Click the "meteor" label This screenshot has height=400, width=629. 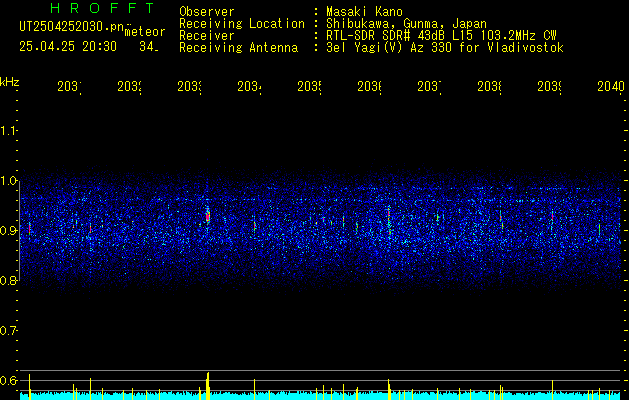click(144, 32)
